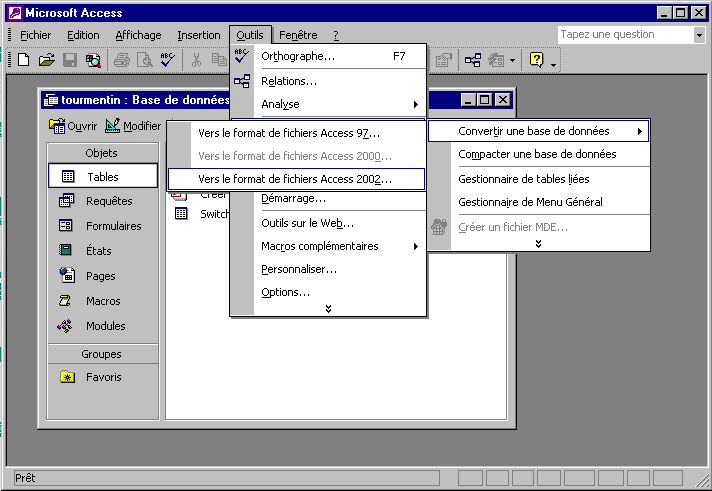Open the Favoris group
Image resolution: width=712 pixels, height=491 pixels.
coord(103,377)
